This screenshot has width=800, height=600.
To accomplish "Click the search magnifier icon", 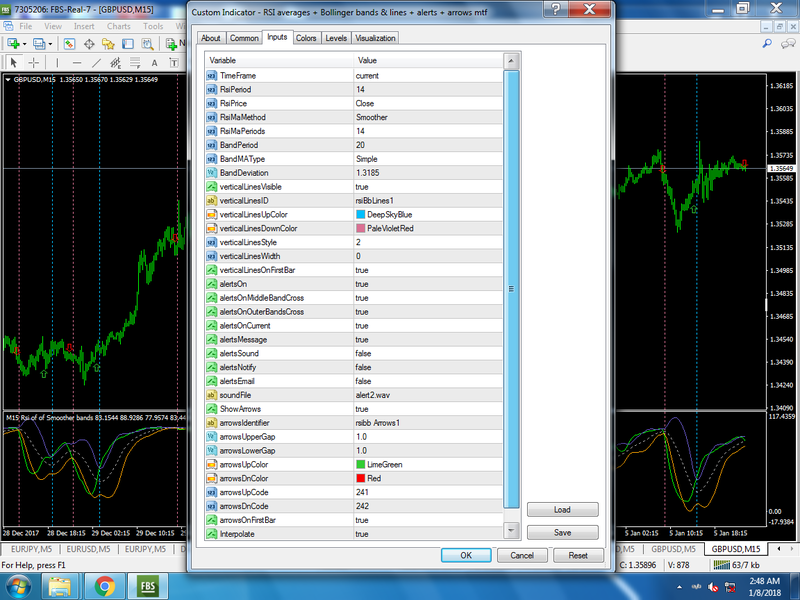I will click(x=767, y=44).
